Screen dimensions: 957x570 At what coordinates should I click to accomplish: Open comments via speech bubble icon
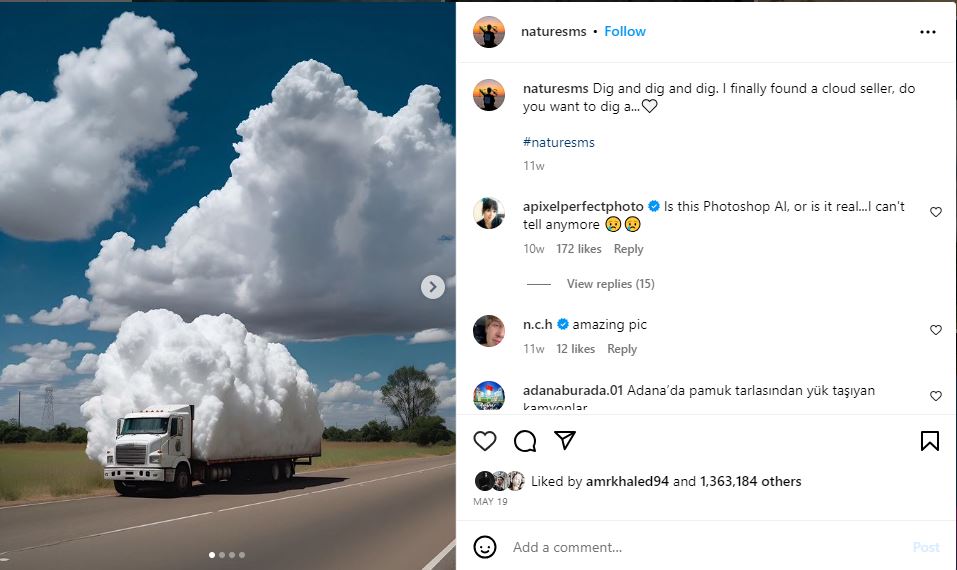point(525,441)
